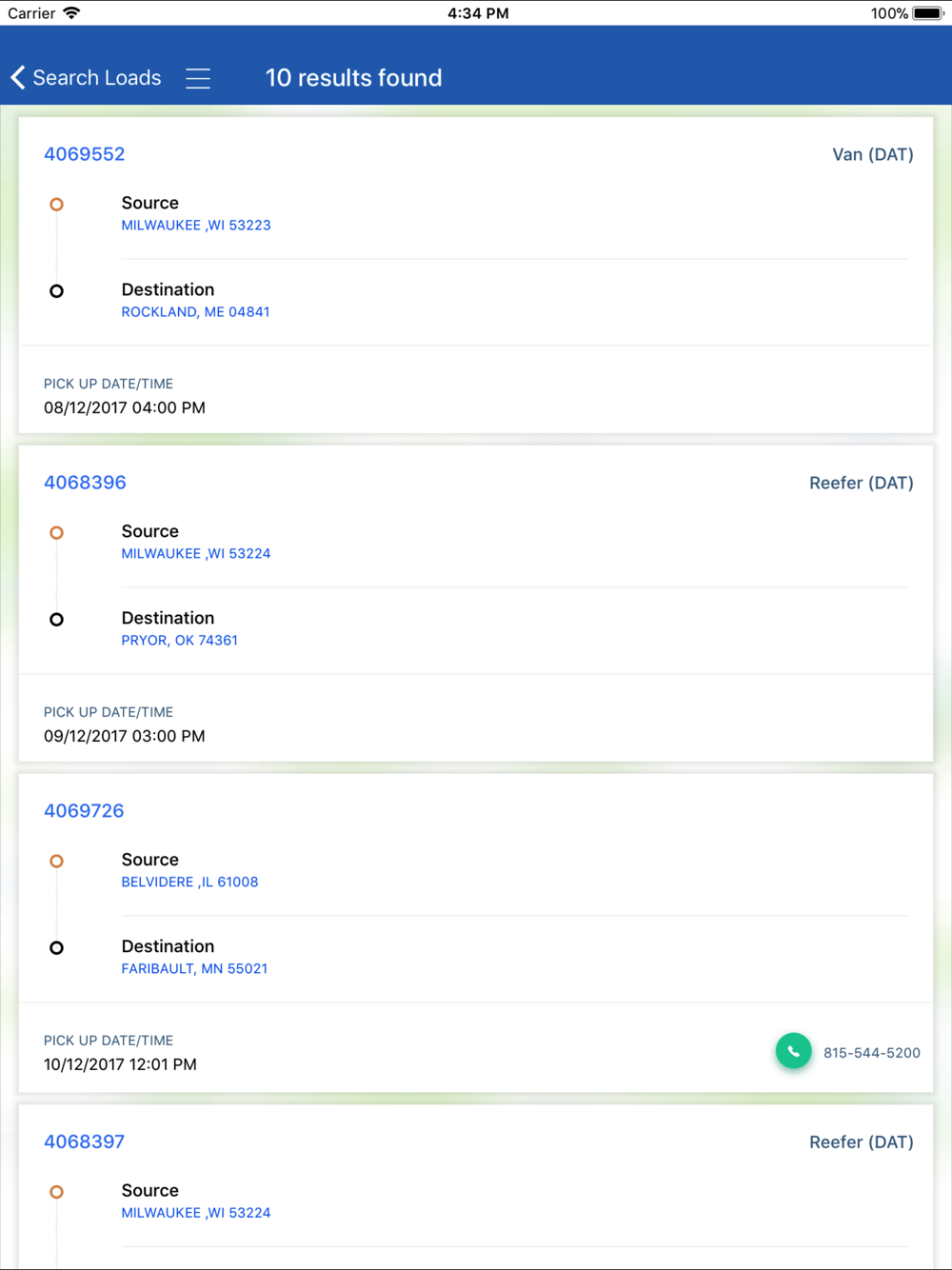Viewport: 952px width, 1270px height.
Task: Select destination ROCKLAND, ME 04841
Action: pyautogui.click(x=195, y=312)
